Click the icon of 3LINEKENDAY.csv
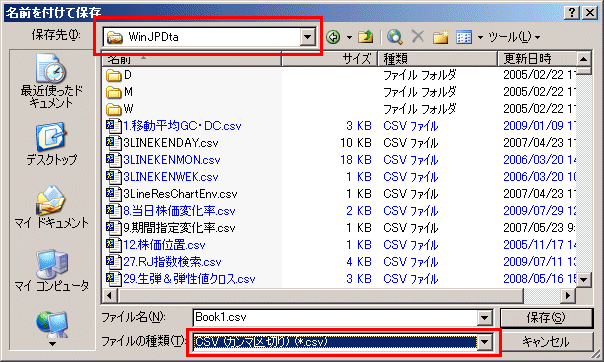Screen dimensions: 604x362 (113, 142)
